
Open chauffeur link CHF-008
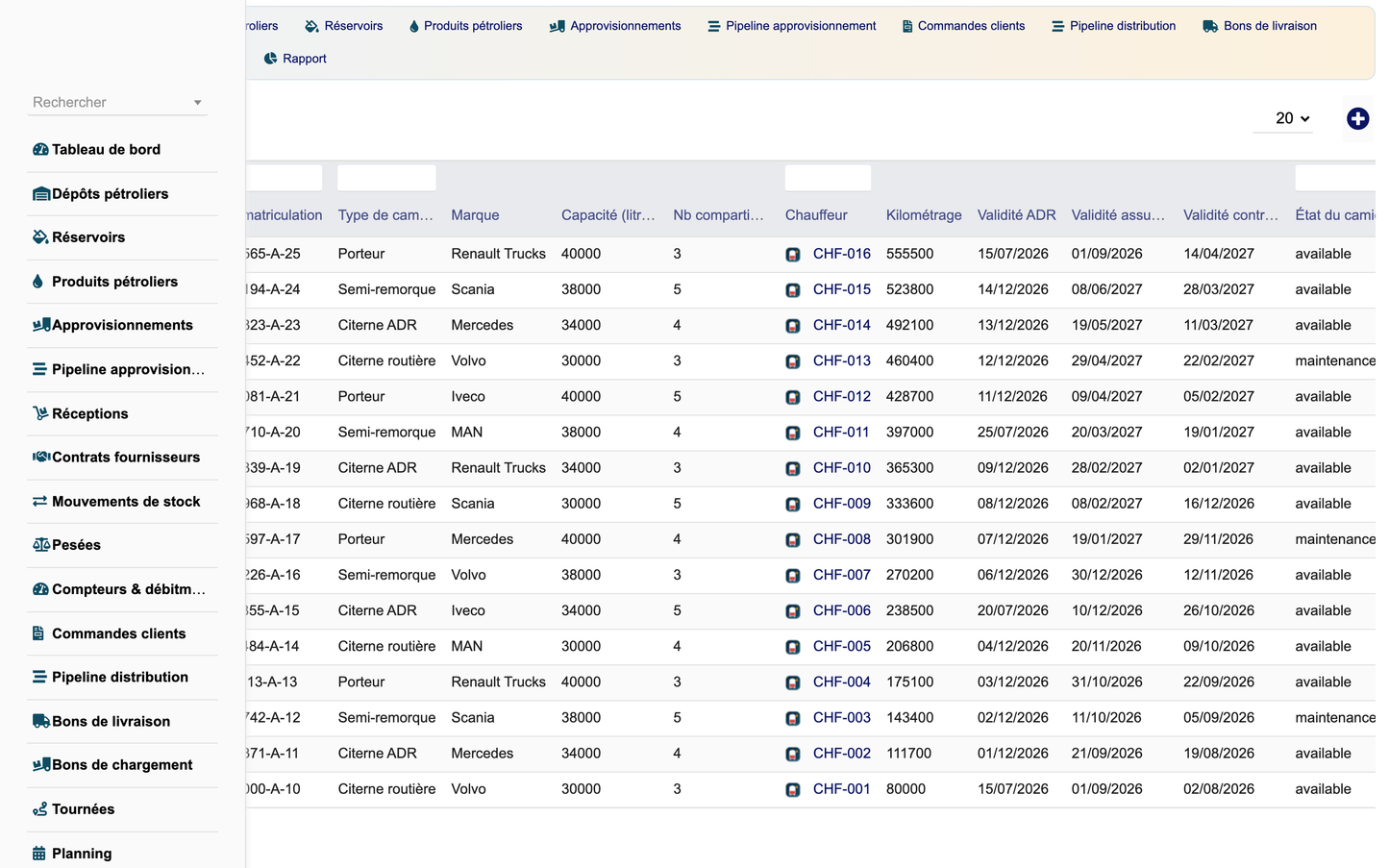tap(842, 539)
